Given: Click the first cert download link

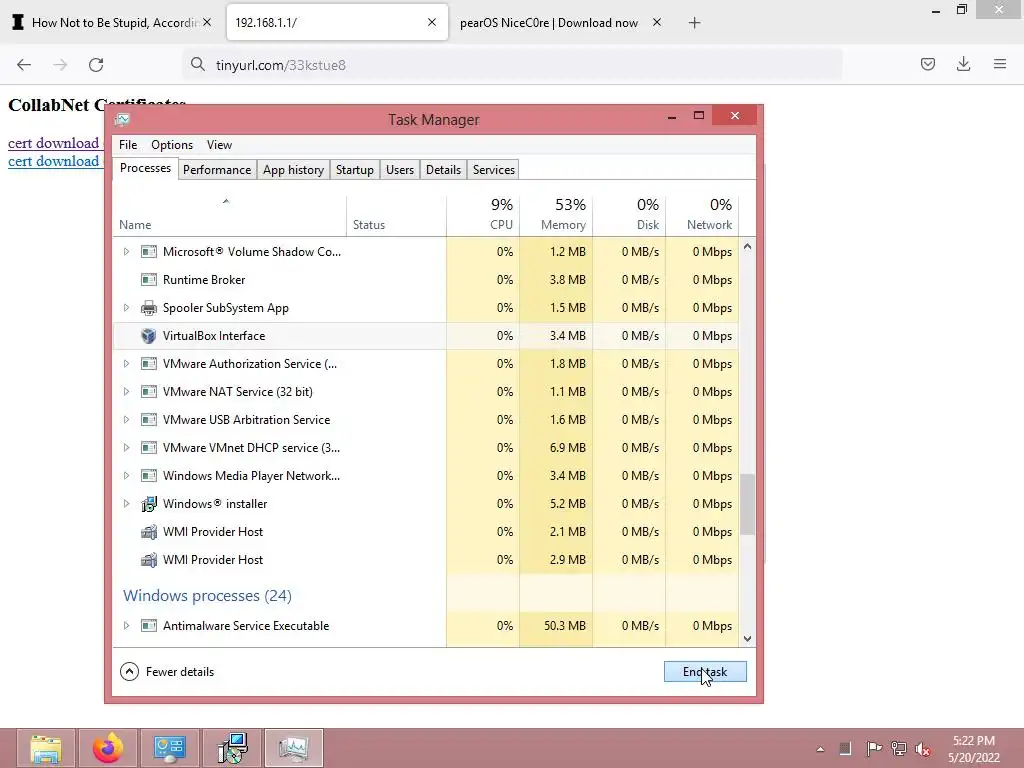Looking at the screenshot, I should [54, 143].
